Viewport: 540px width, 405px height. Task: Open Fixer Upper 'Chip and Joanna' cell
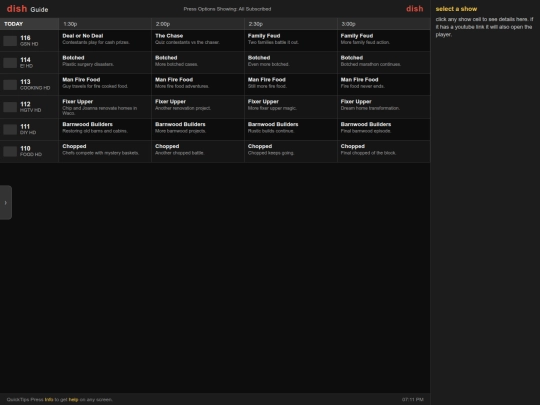(105, 107)
